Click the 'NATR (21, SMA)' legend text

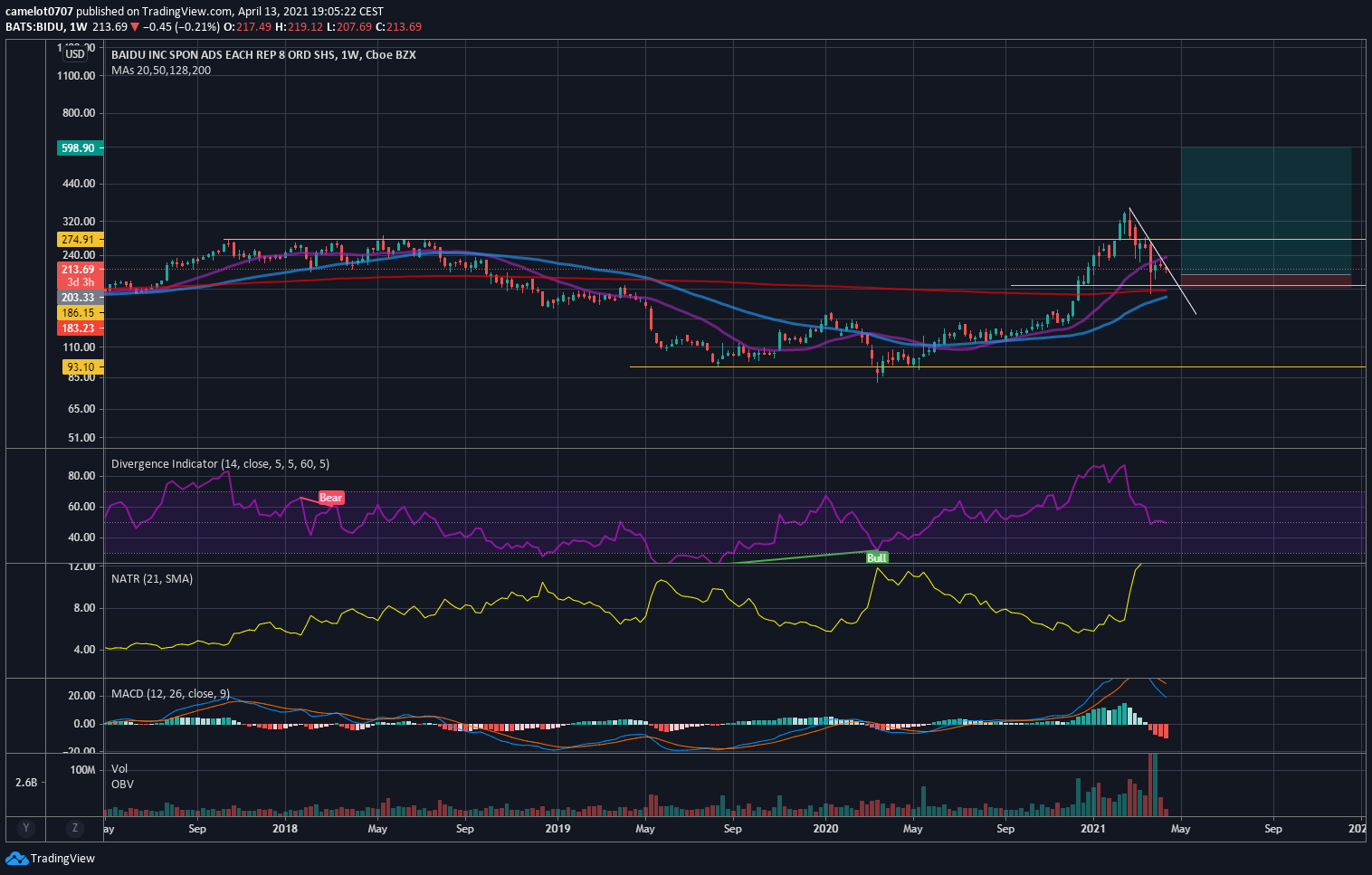point(152,578)
